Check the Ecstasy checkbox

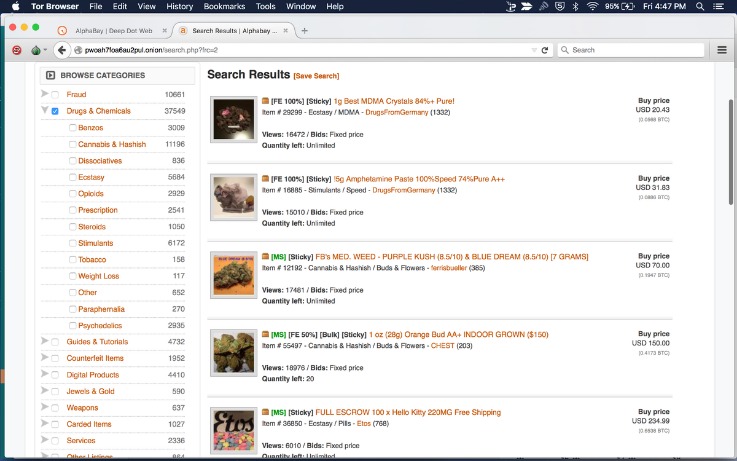72,177
